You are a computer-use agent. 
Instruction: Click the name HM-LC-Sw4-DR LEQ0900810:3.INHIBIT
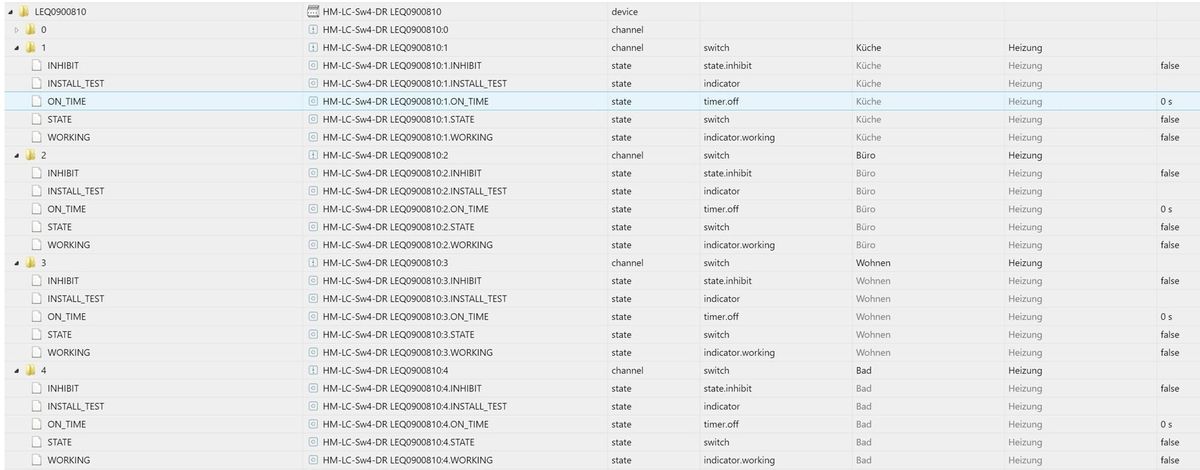click(402, 281)
